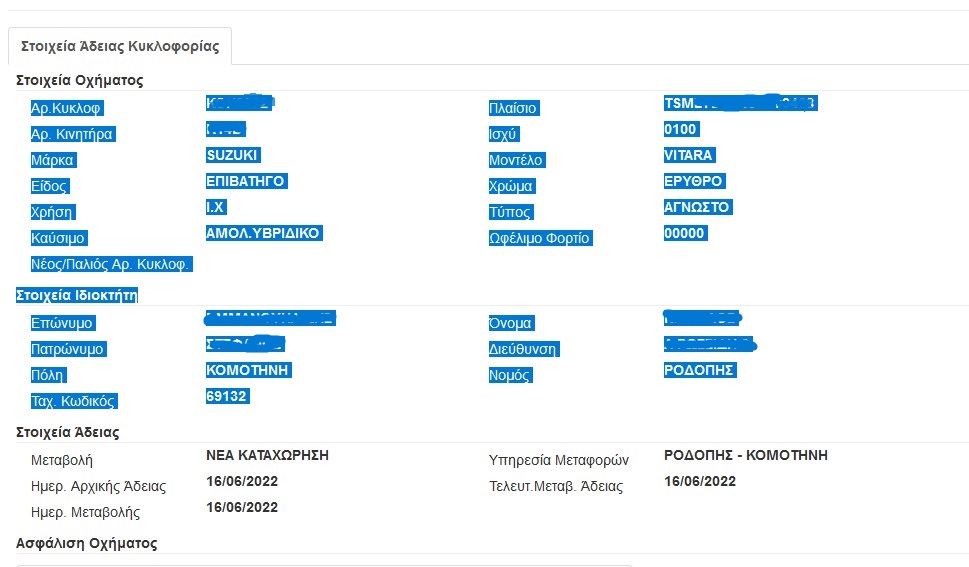
Task: Select the ΑΜΟΛ.ΥΒΡΙΔΙΚΟ fuel value
Action: (x=264, y=233)
